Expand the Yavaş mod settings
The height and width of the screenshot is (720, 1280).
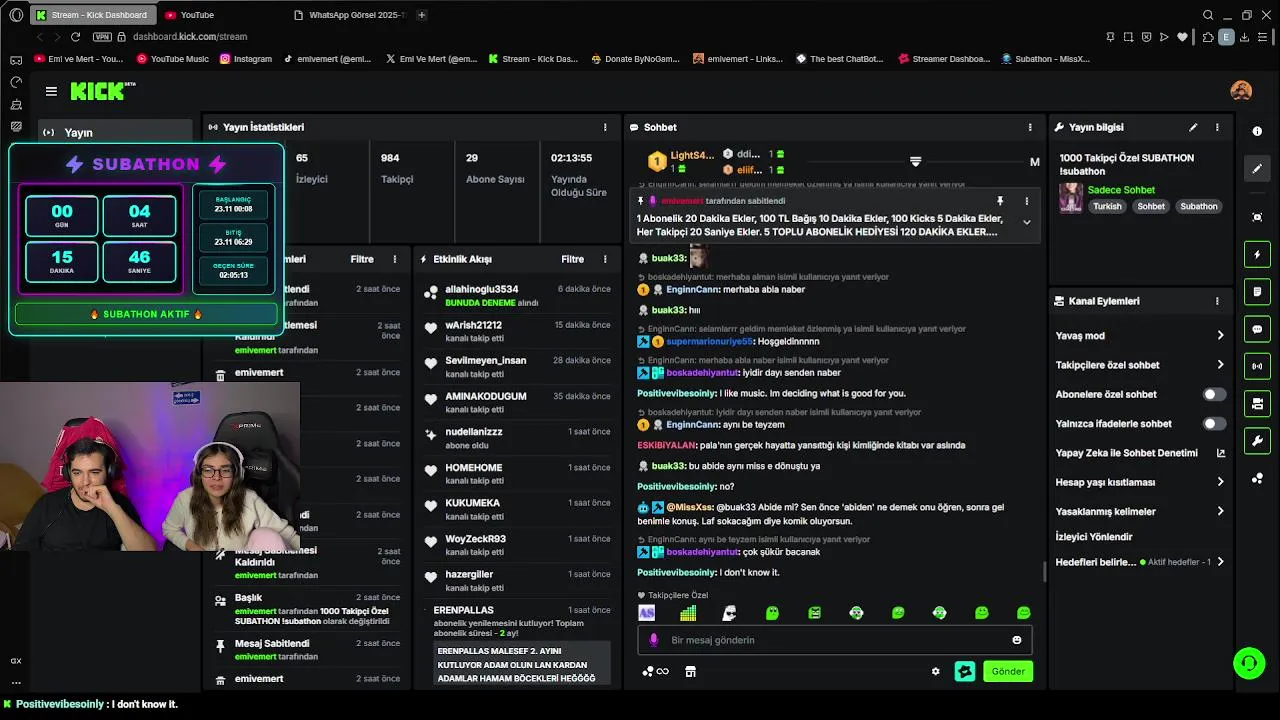point(1220,336)
